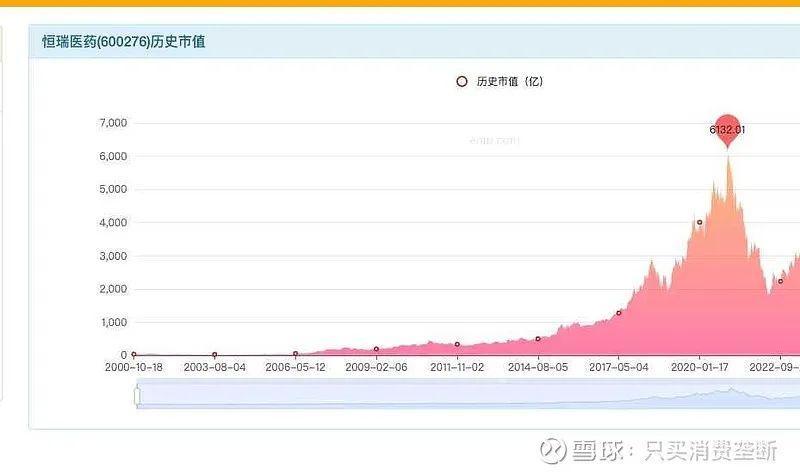Toggle the 历史市值（亿） legend series
This screenshot has width=800, height=475.
(499, 82)
